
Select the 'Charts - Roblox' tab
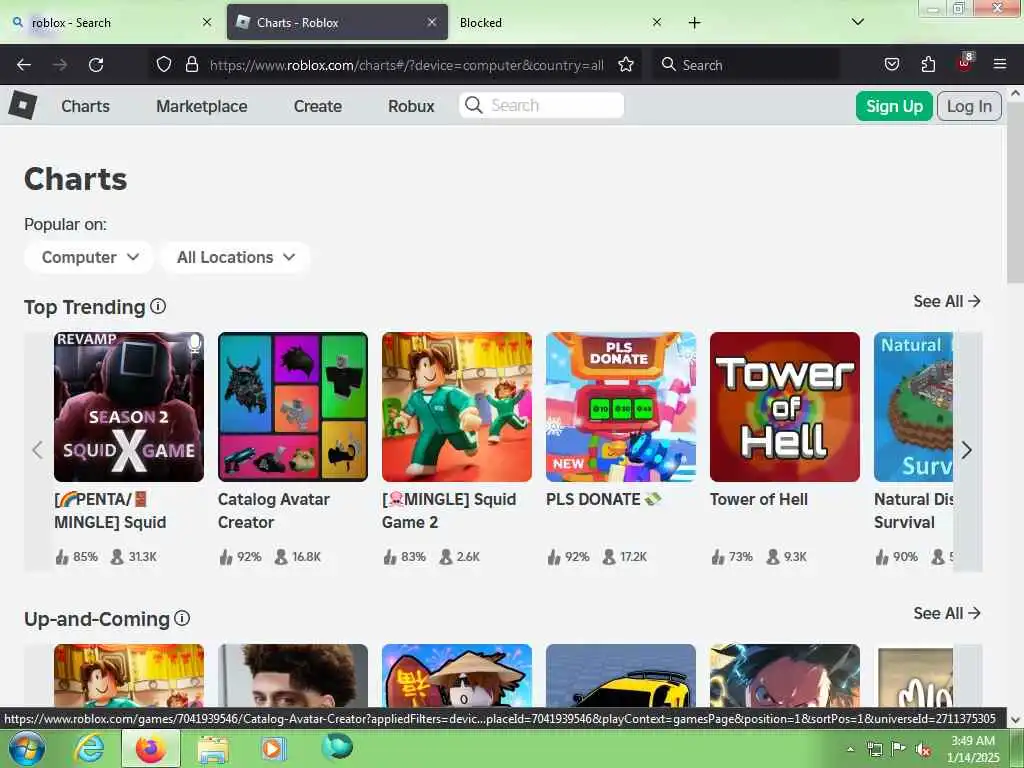[337, 22]
